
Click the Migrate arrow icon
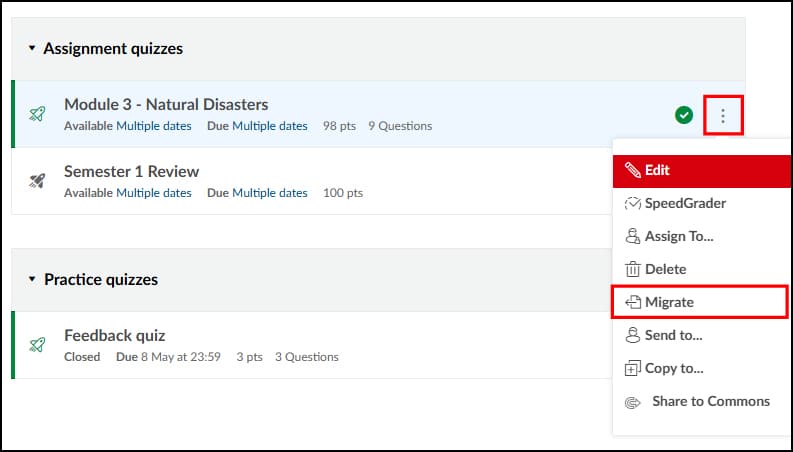tap(632, 302)
